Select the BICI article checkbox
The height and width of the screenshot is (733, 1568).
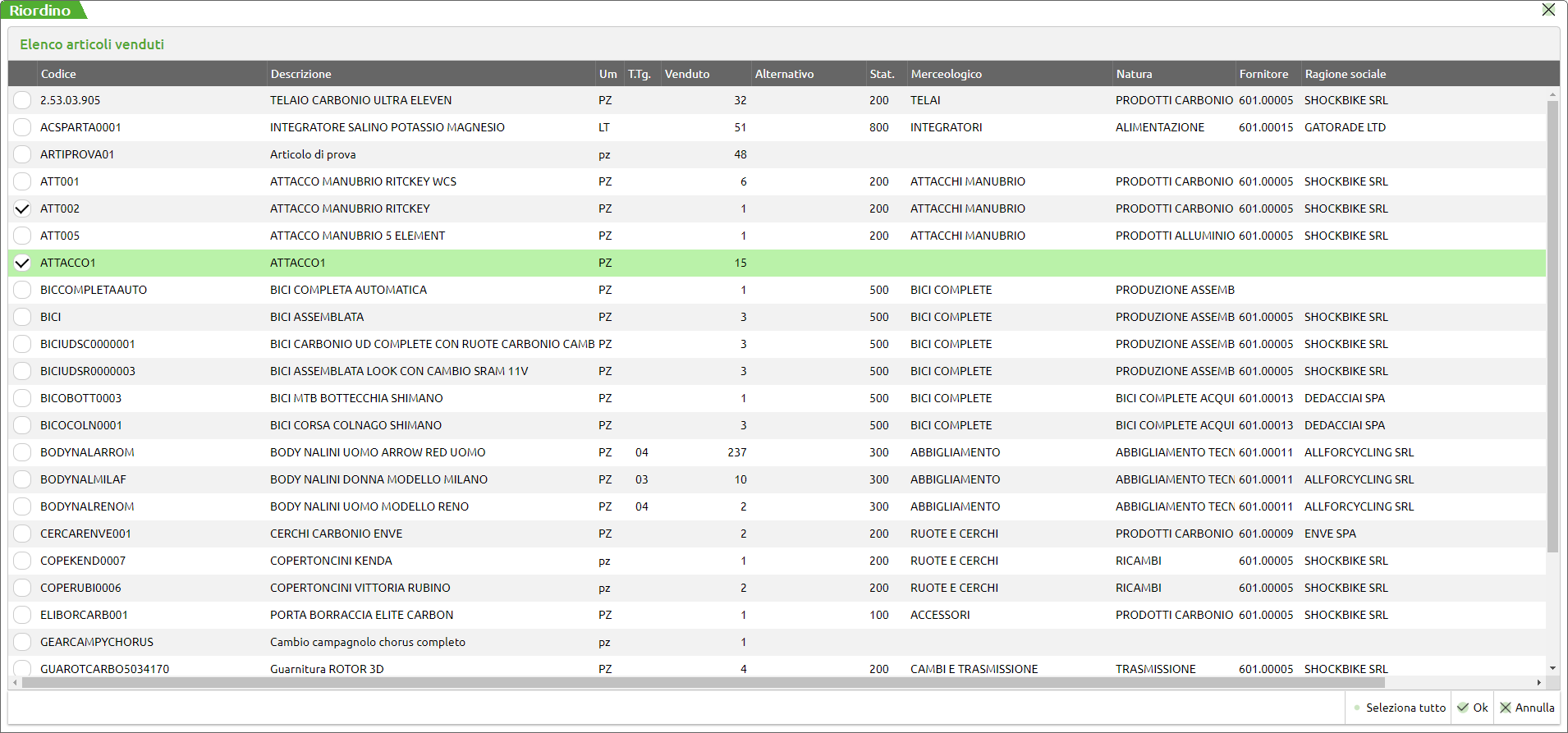coord(22,317)
